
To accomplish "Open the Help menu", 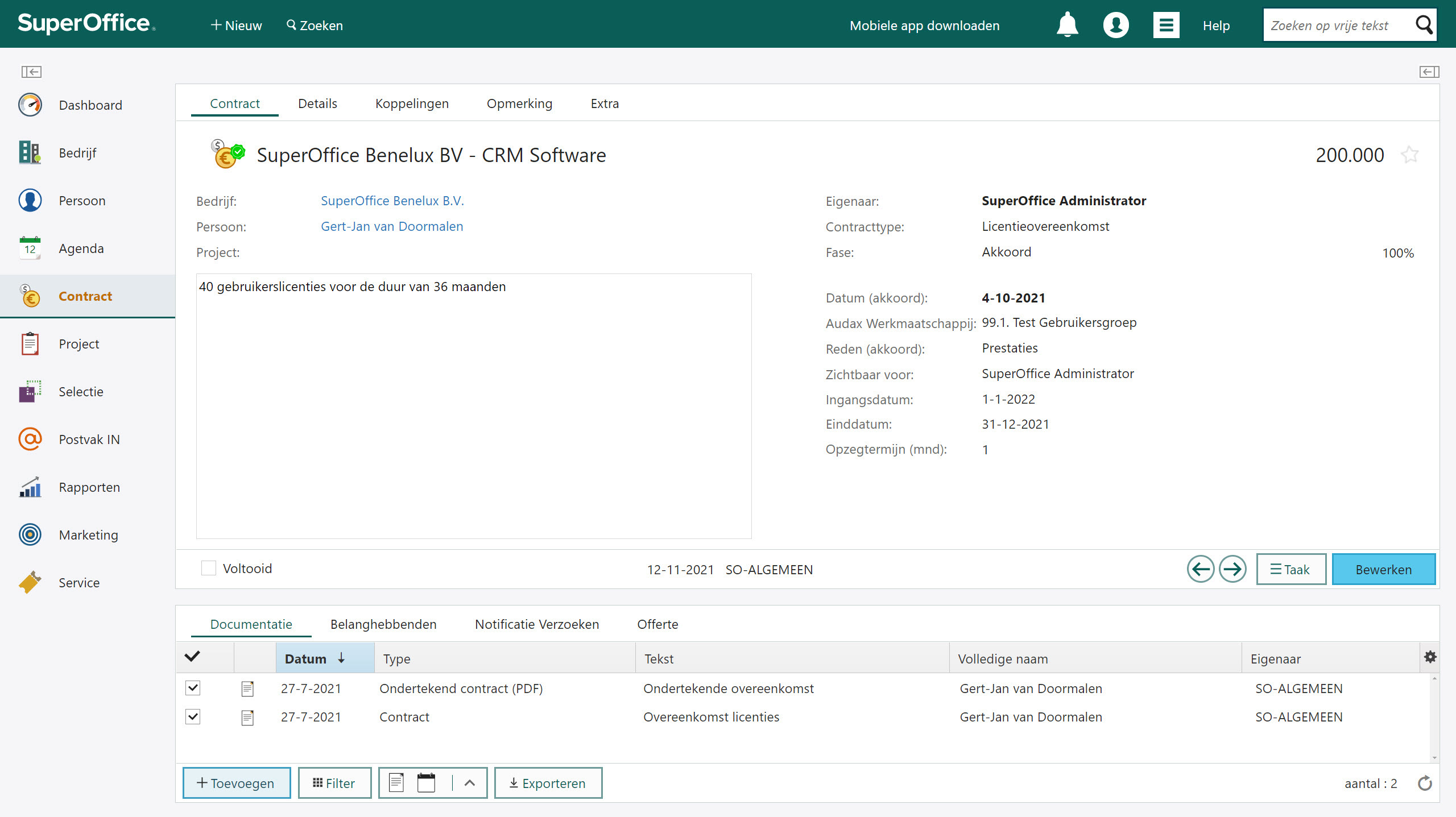I will [x=1216, y=26].
